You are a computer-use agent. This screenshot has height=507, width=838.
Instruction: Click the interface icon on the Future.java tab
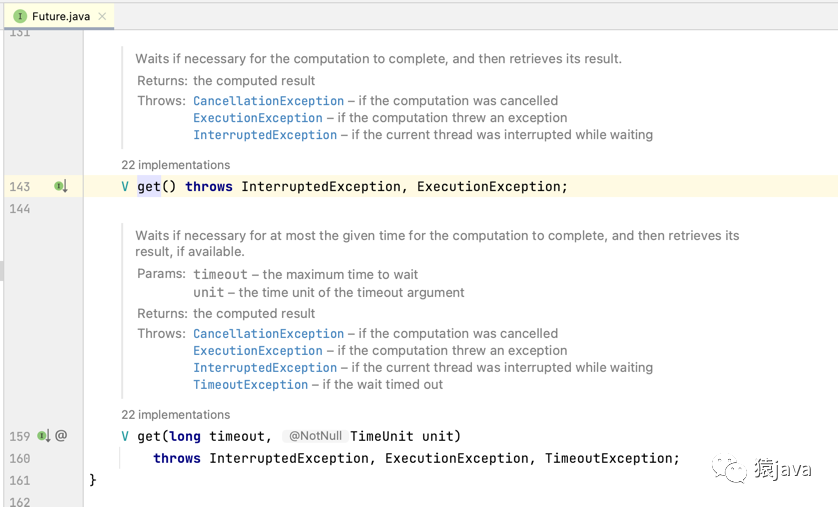tap(20, 16)
